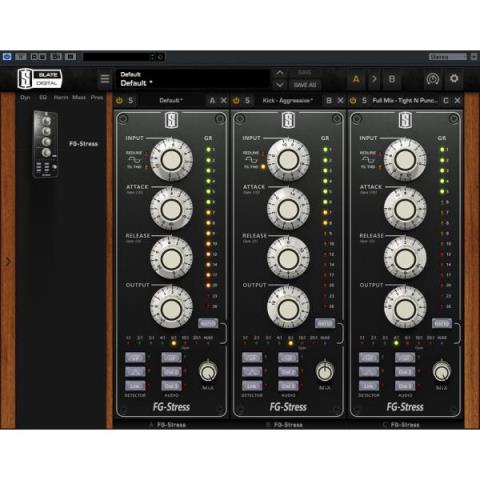Image resolution: width=480 pixels, height=480 pixels.
Task: Step to next preset with down chevron
Action: tap(280, 85)
